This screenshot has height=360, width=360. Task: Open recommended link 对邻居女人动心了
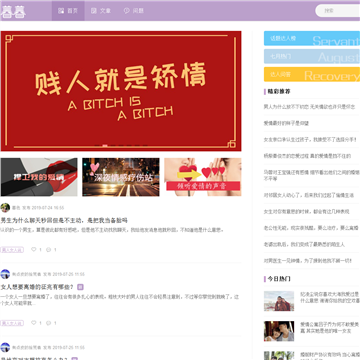coord(309,195)
